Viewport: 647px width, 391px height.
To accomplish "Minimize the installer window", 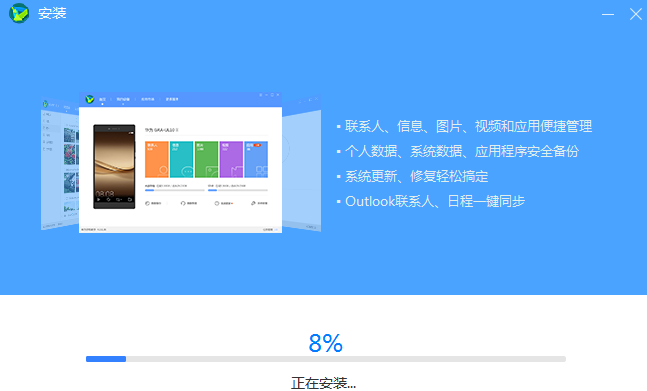I will (x=608, y=14).
